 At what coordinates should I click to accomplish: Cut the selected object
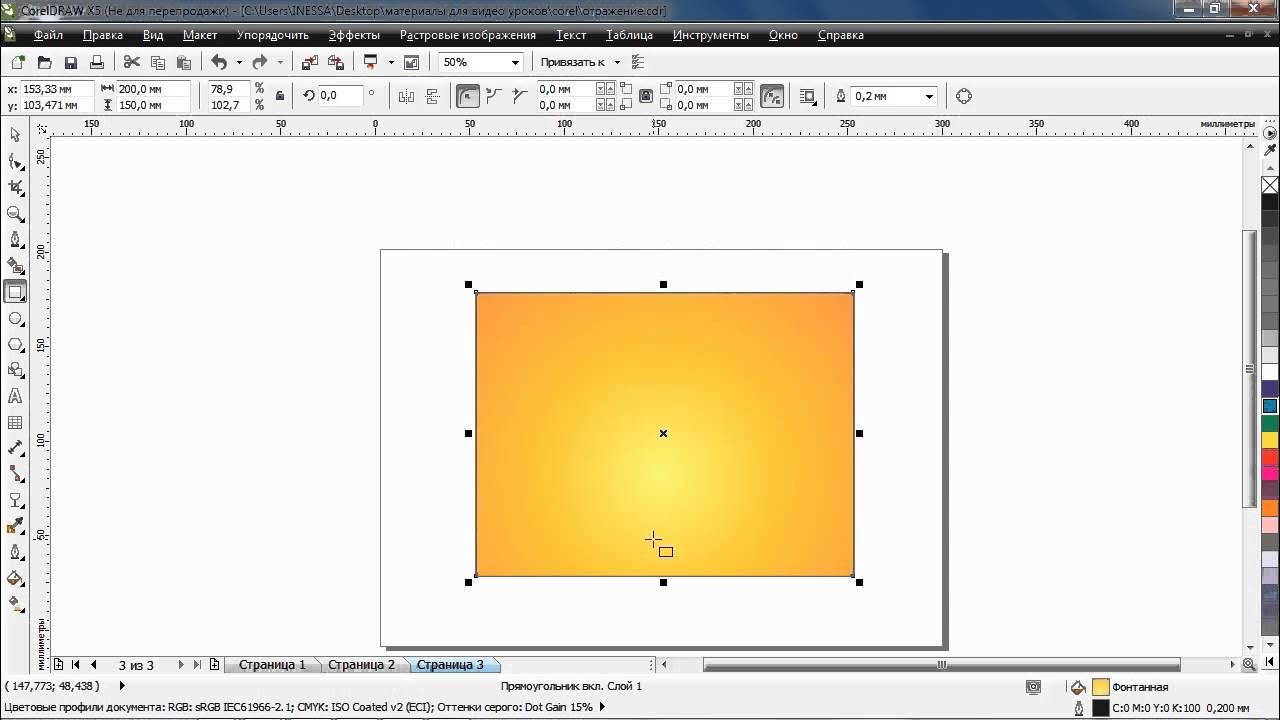click(x=131, y=62)
